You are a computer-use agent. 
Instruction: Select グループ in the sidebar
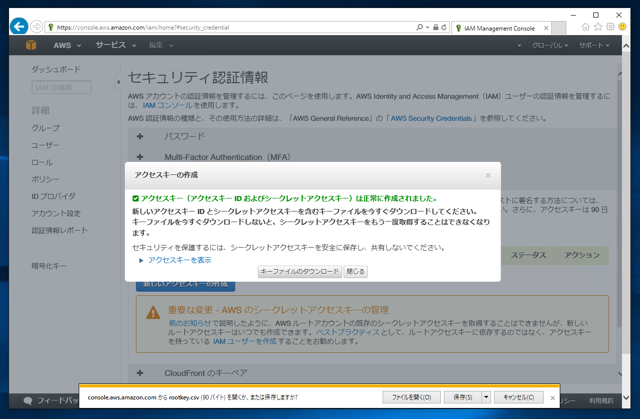tap(46, 128)
